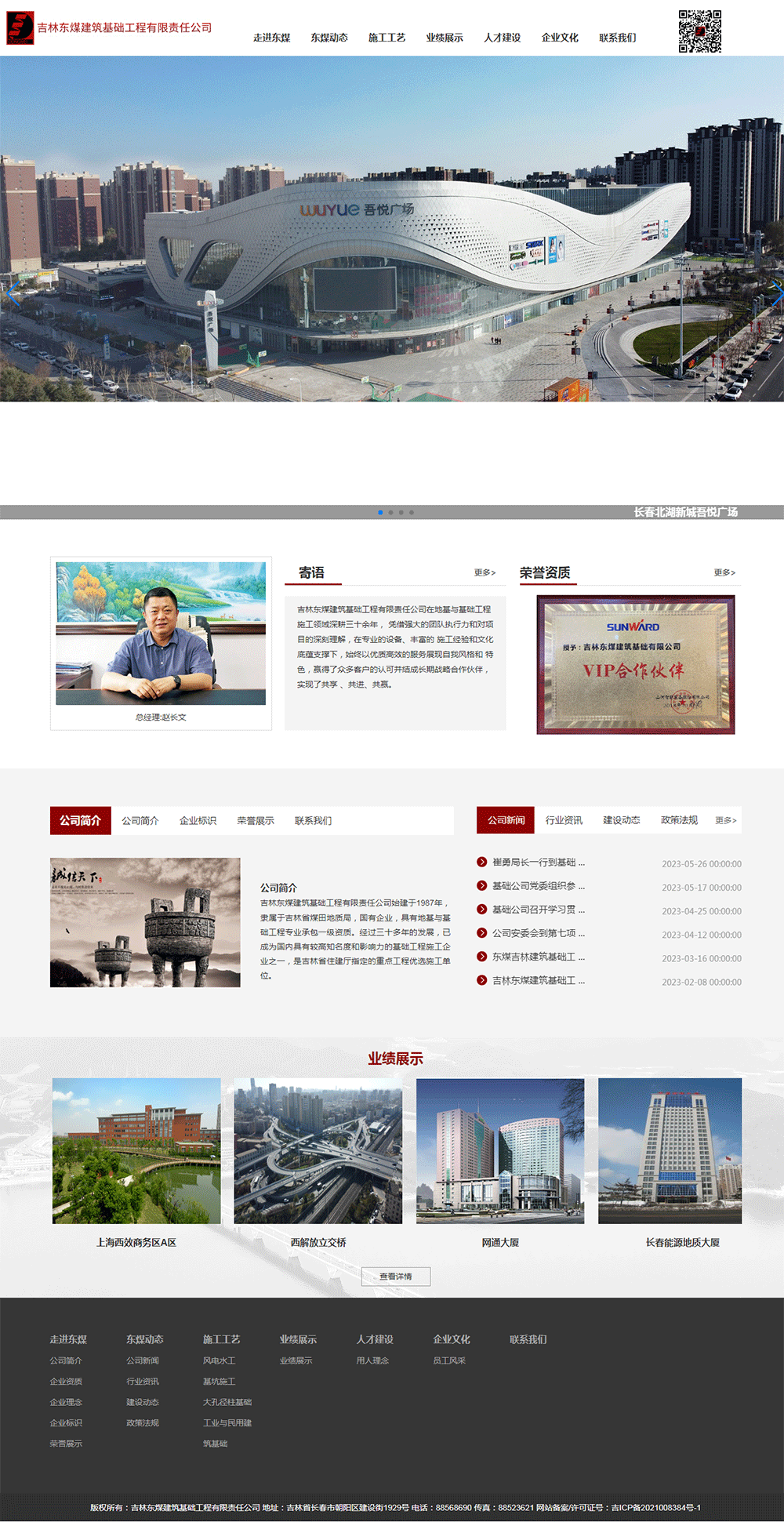784x1522 pixels.
Task: Switch to the 联系我们 tab in intro panel
Action: 314,821
